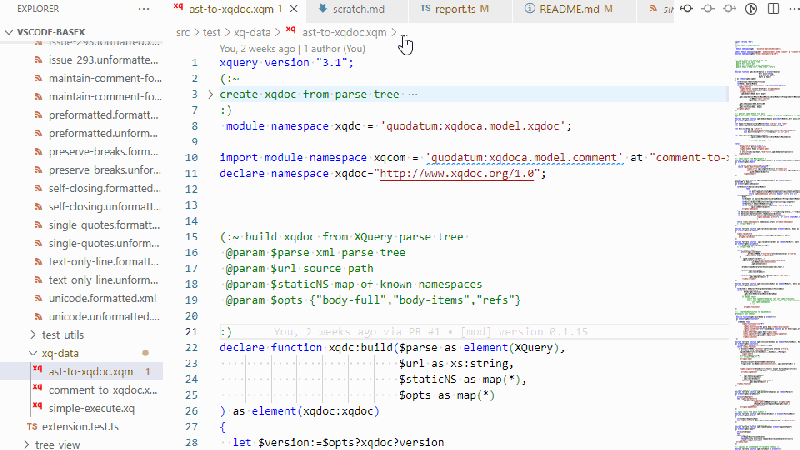
Task: Place cursor on xqdc:build function name
Action: click(361, 347)
